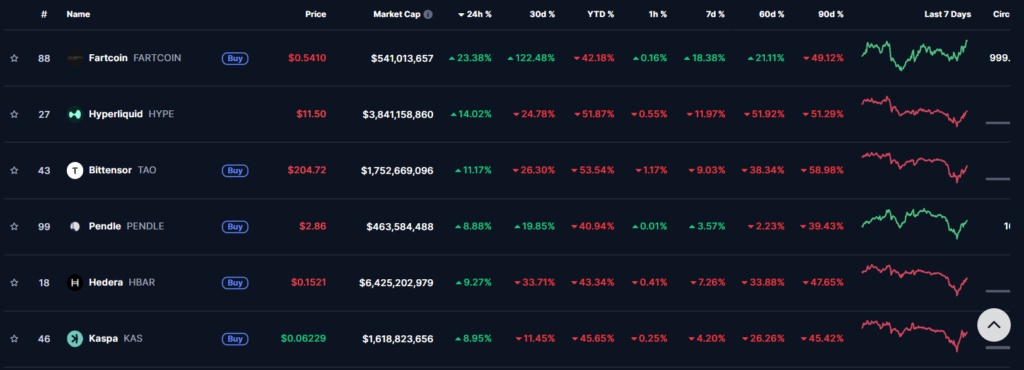This screenshot has width=1024, height=370.
Task: Sort the table by 24h % column
Action: 475,14
